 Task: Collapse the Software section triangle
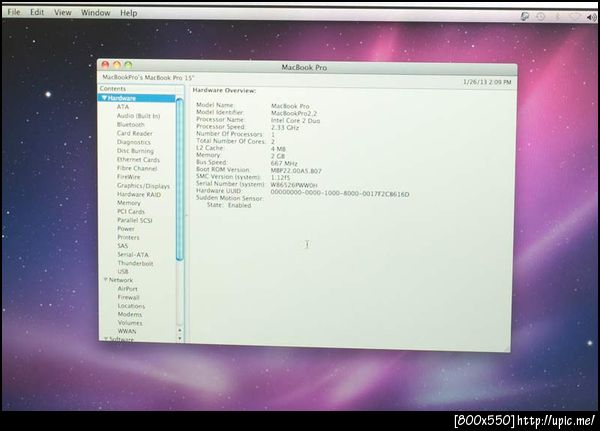[106, 339]
